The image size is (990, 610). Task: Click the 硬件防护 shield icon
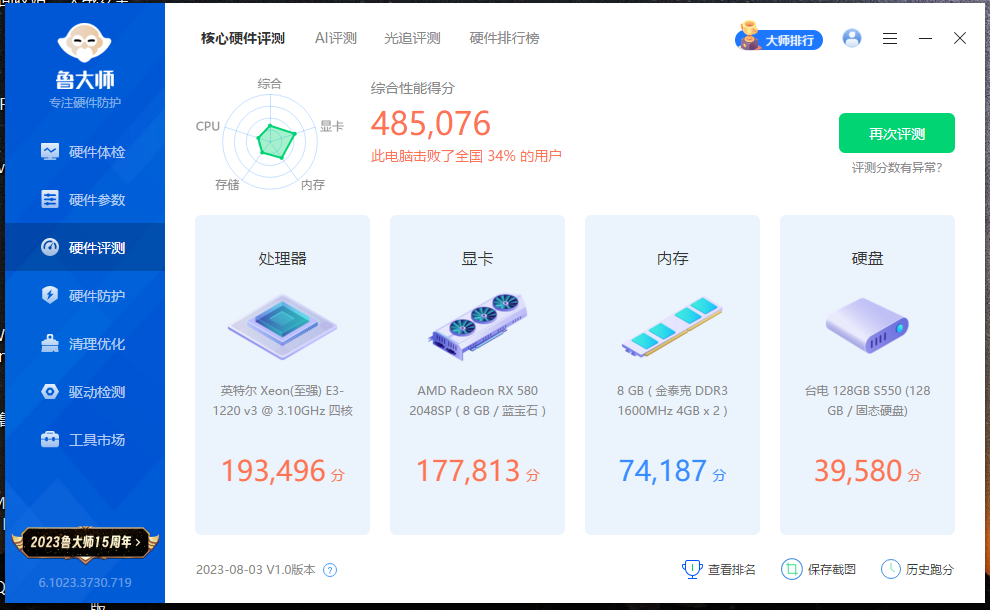click(50, 296)
